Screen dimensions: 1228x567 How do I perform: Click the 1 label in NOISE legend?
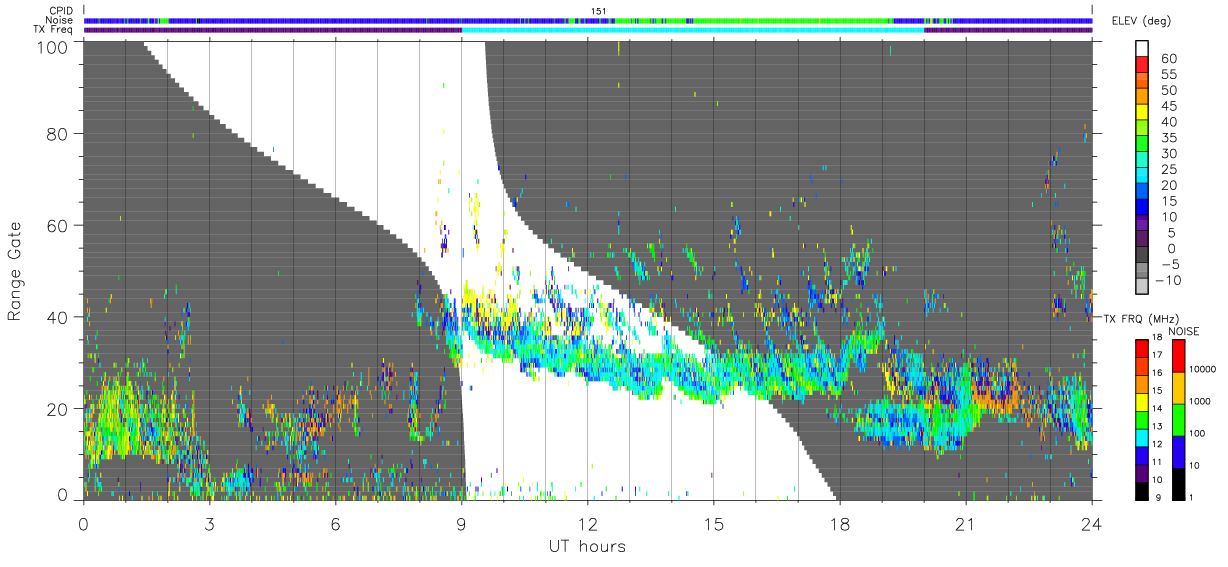click(1190, 498)
